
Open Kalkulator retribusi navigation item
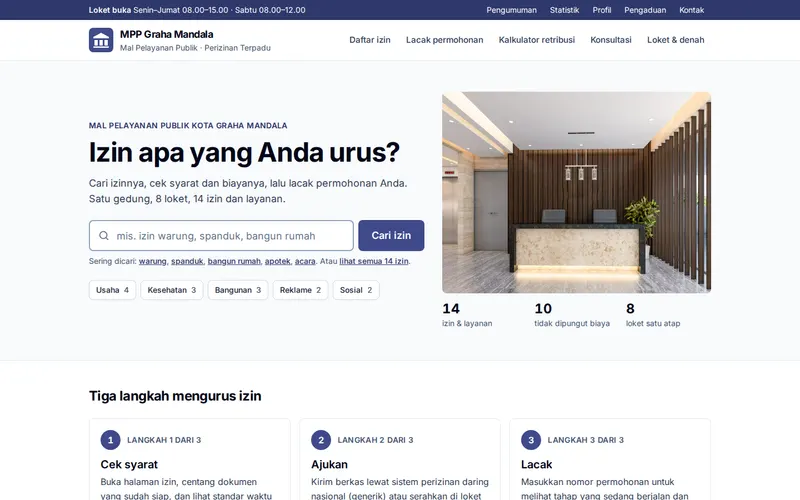pyautogui.click(x=537, y=40)
